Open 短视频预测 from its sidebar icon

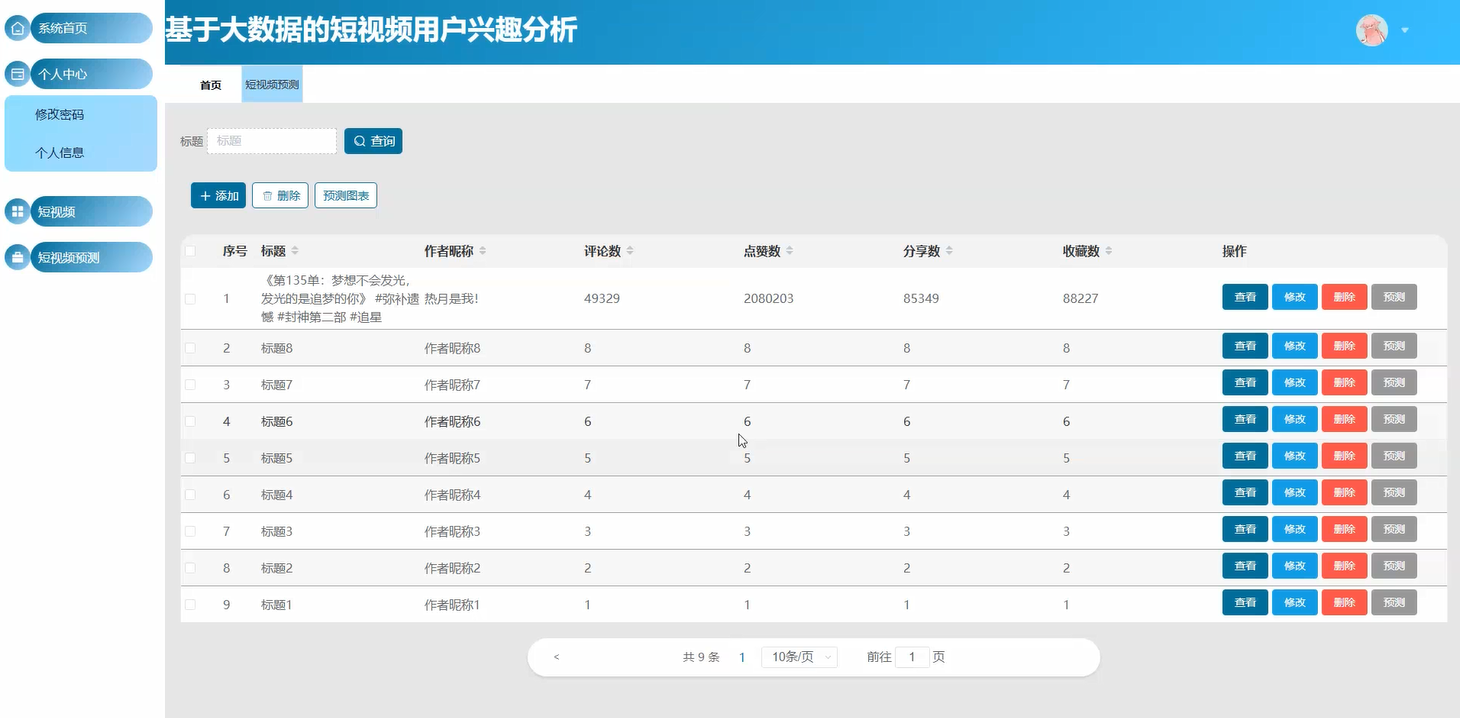[x=16, y=257]
